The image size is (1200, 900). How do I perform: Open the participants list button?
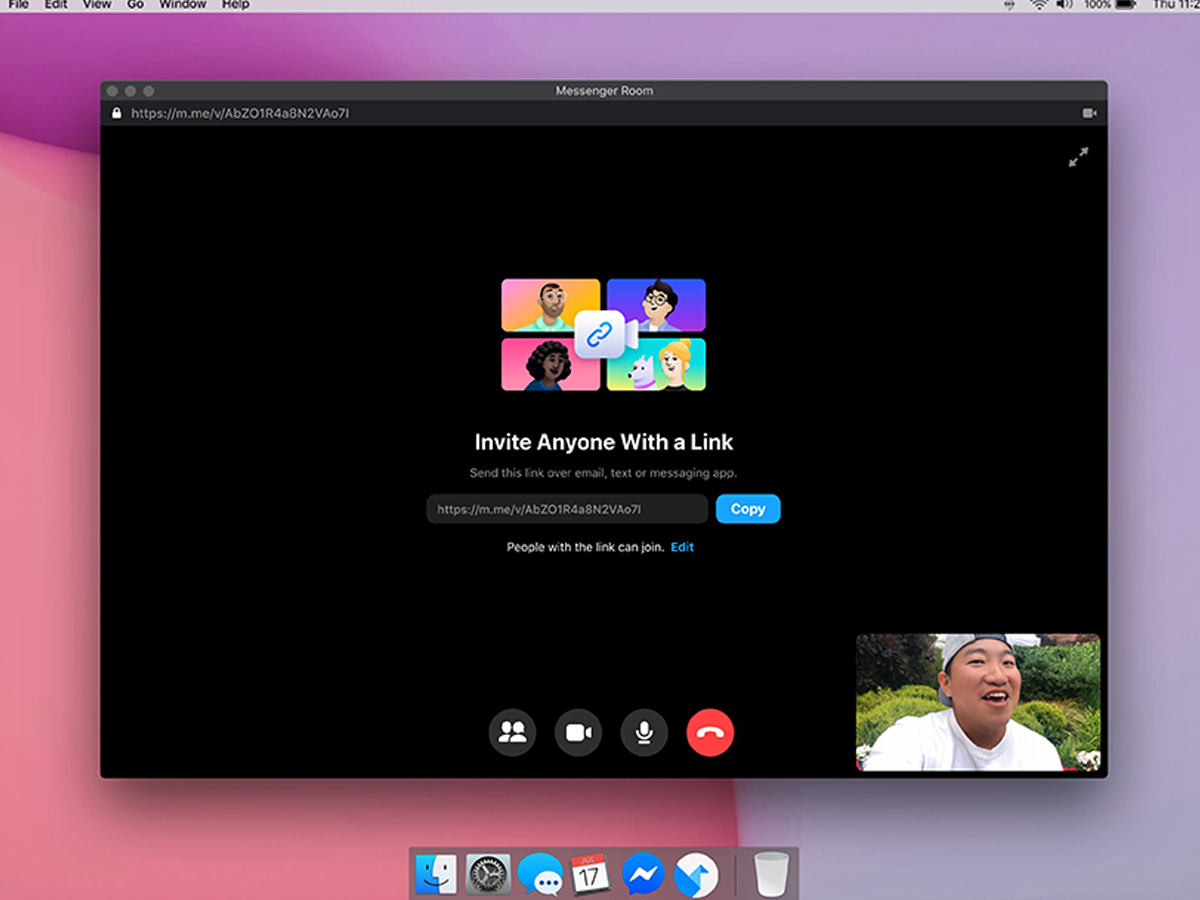512,733
